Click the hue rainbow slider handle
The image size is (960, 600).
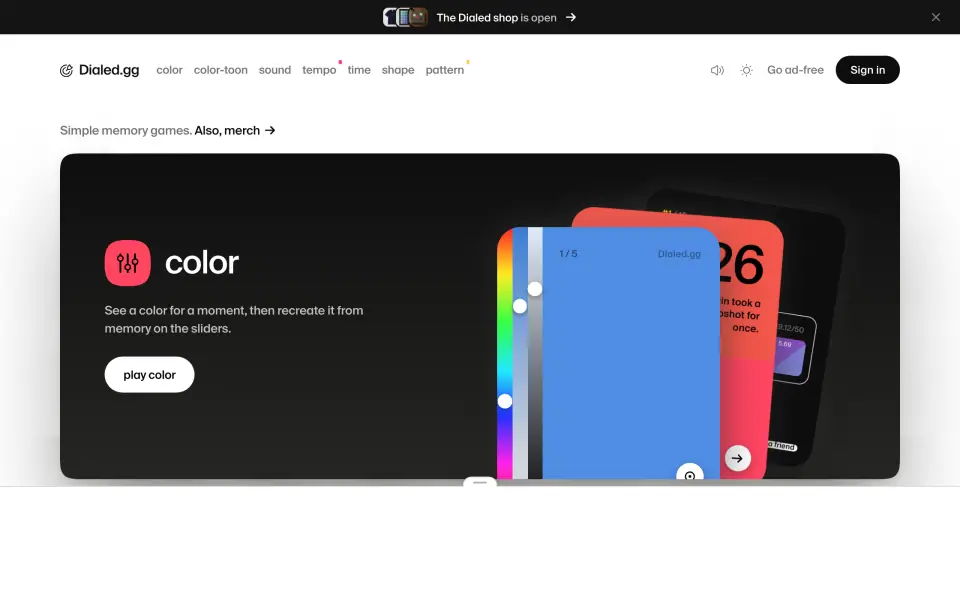tap(504, 401)
